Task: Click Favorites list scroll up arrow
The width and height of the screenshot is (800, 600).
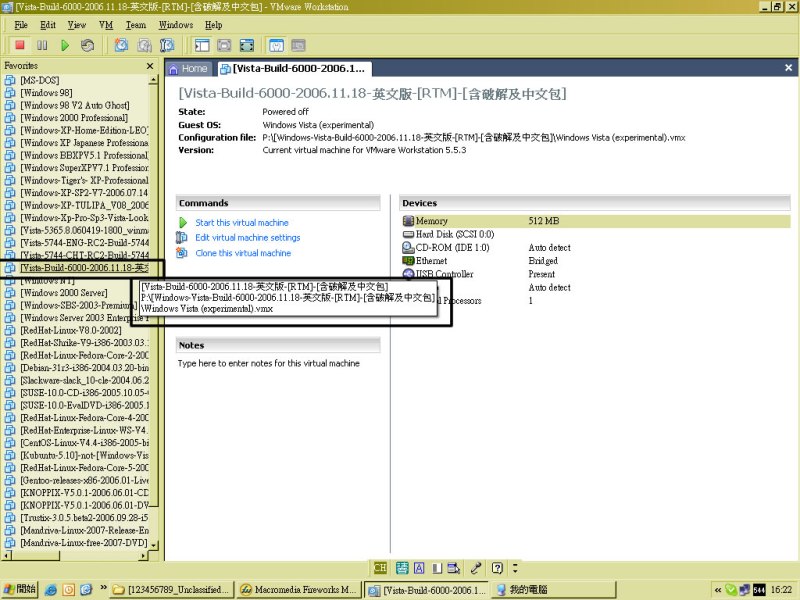Action: pos(153,80)
